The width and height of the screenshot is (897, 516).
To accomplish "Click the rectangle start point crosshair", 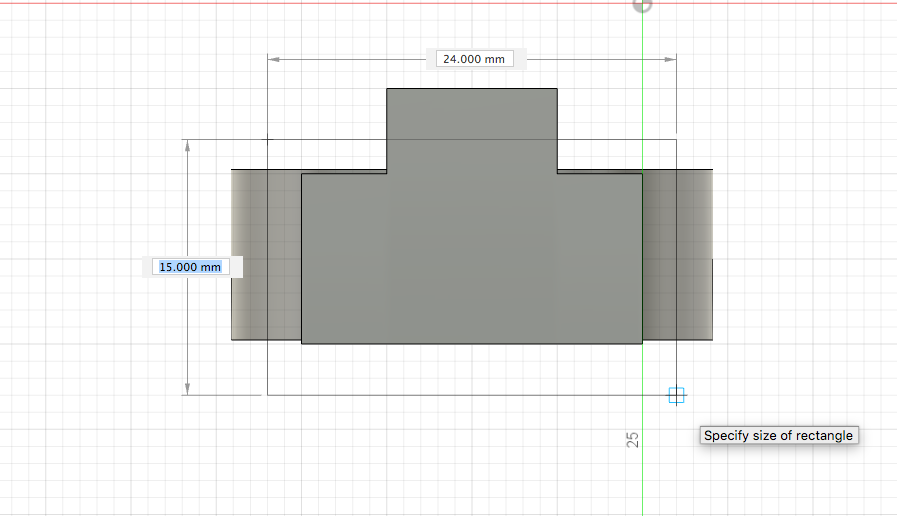I will pyautogui.click(x=268, y=139).
